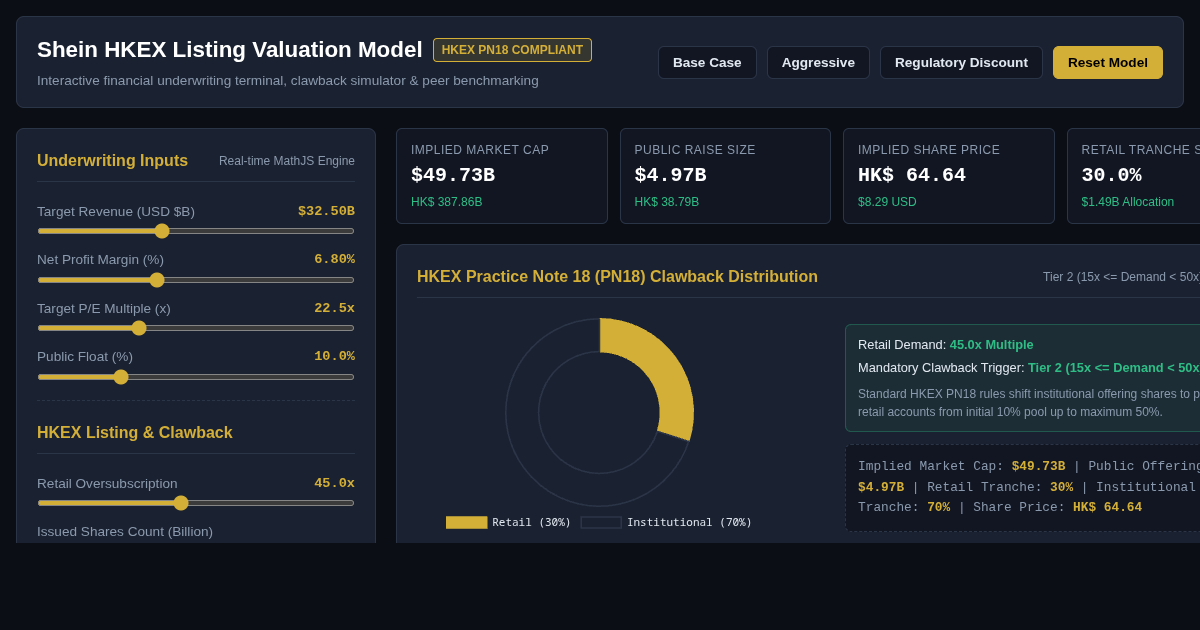
Task: Click the Clawback Distribution chart heading
Action: 617,277
